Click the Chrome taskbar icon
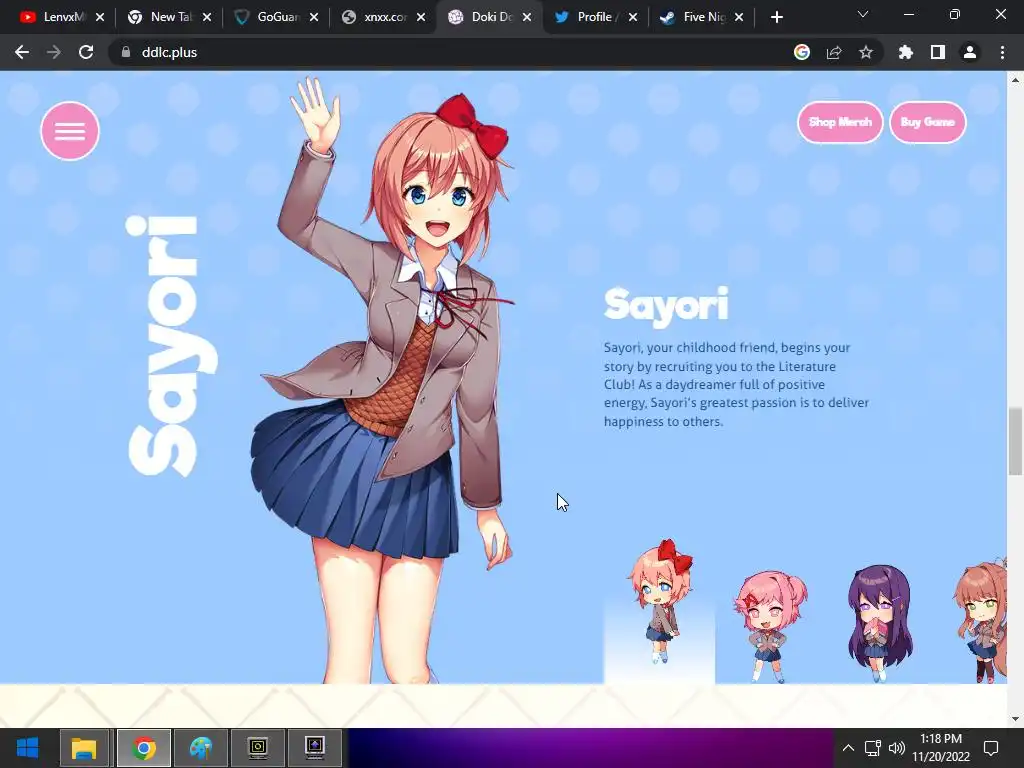The width and height of the screenshot is (1024, 768). click(x=144, y=748)
